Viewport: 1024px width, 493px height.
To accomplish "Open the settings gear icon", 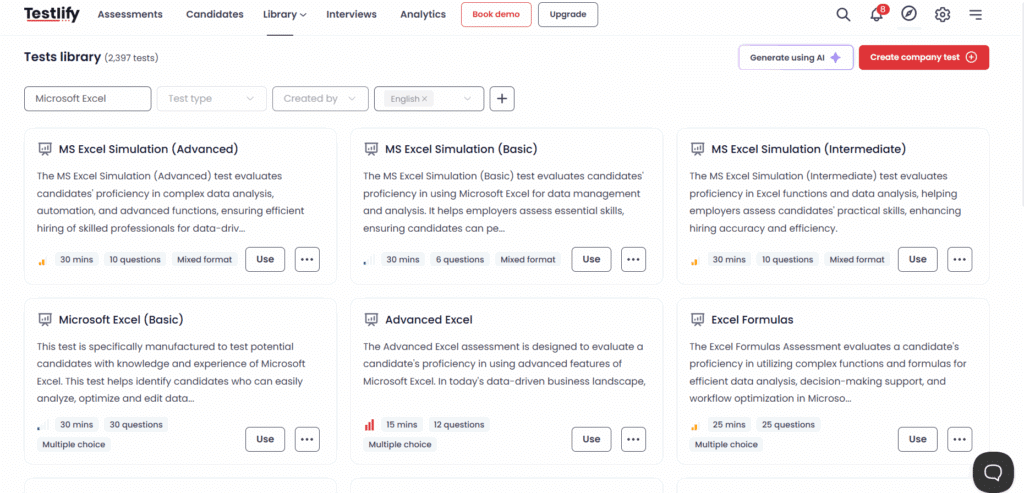I will pyautogui.click(x=942, y=14).
